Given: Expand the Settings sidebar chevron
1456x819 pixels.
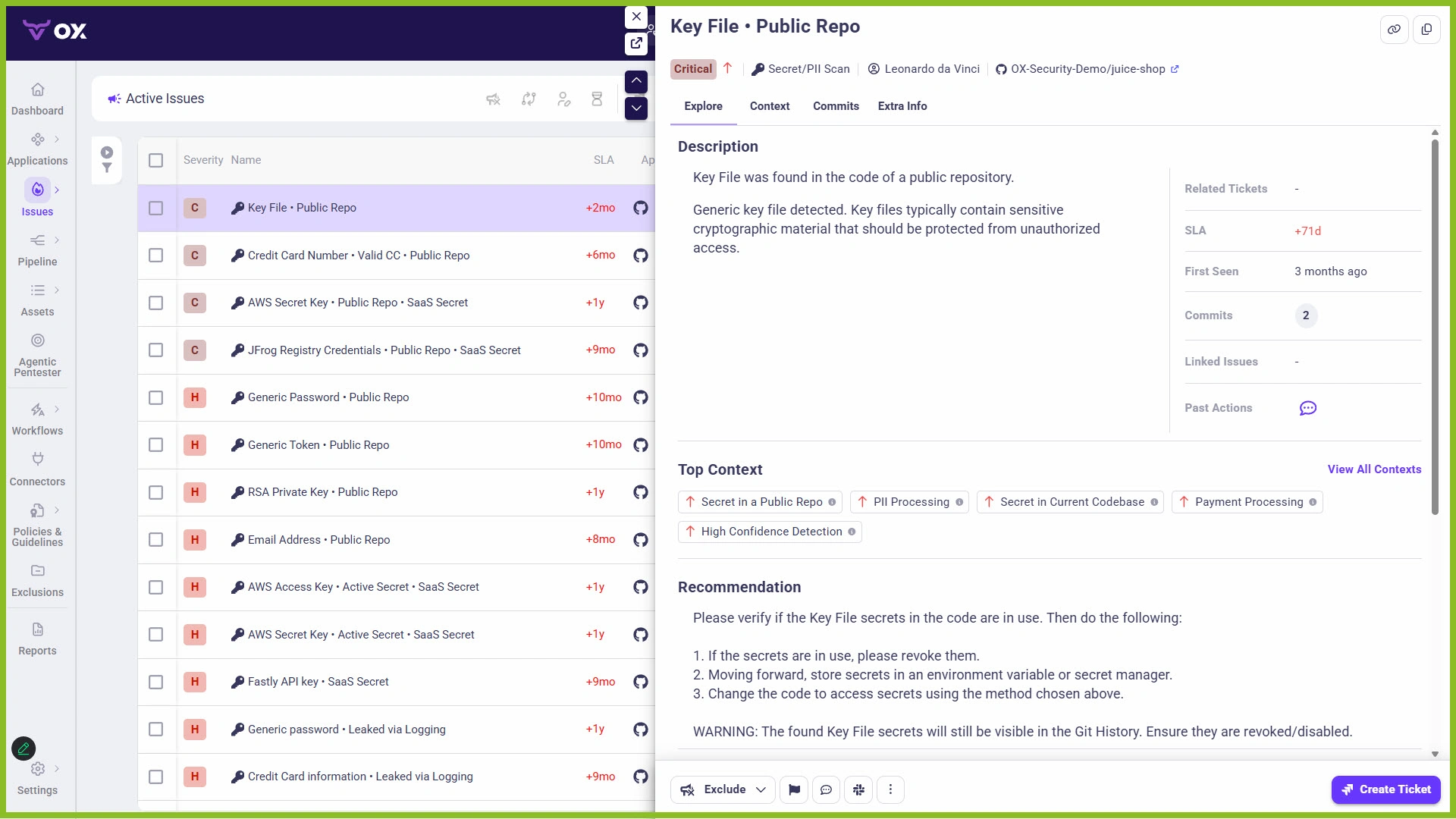Looking at the screenshot, I should [57, 768].
